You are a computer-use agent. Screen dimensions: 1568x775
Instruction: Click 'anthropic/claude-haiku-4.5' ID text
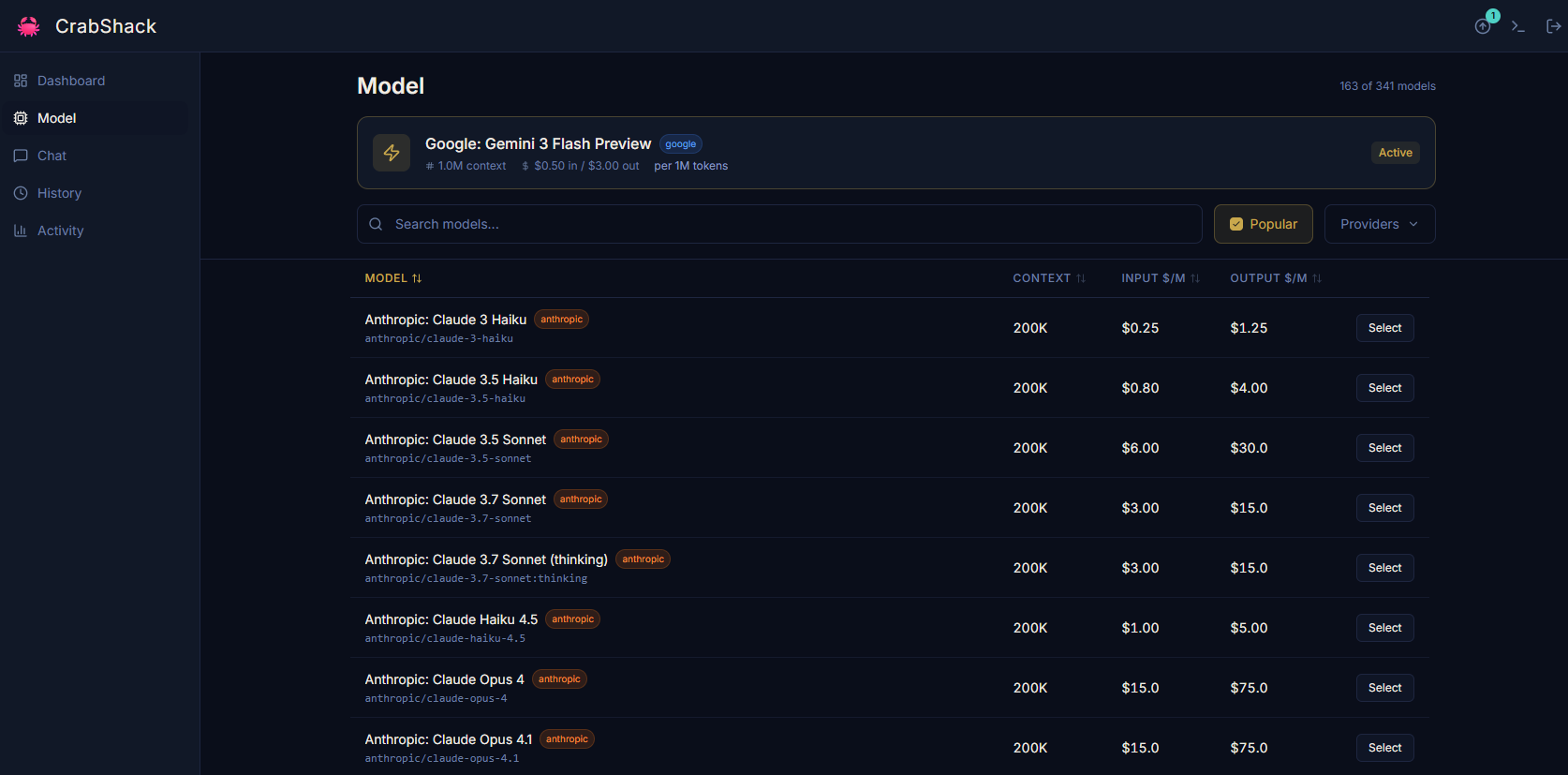pyautogui.click(x=445, y=639)
